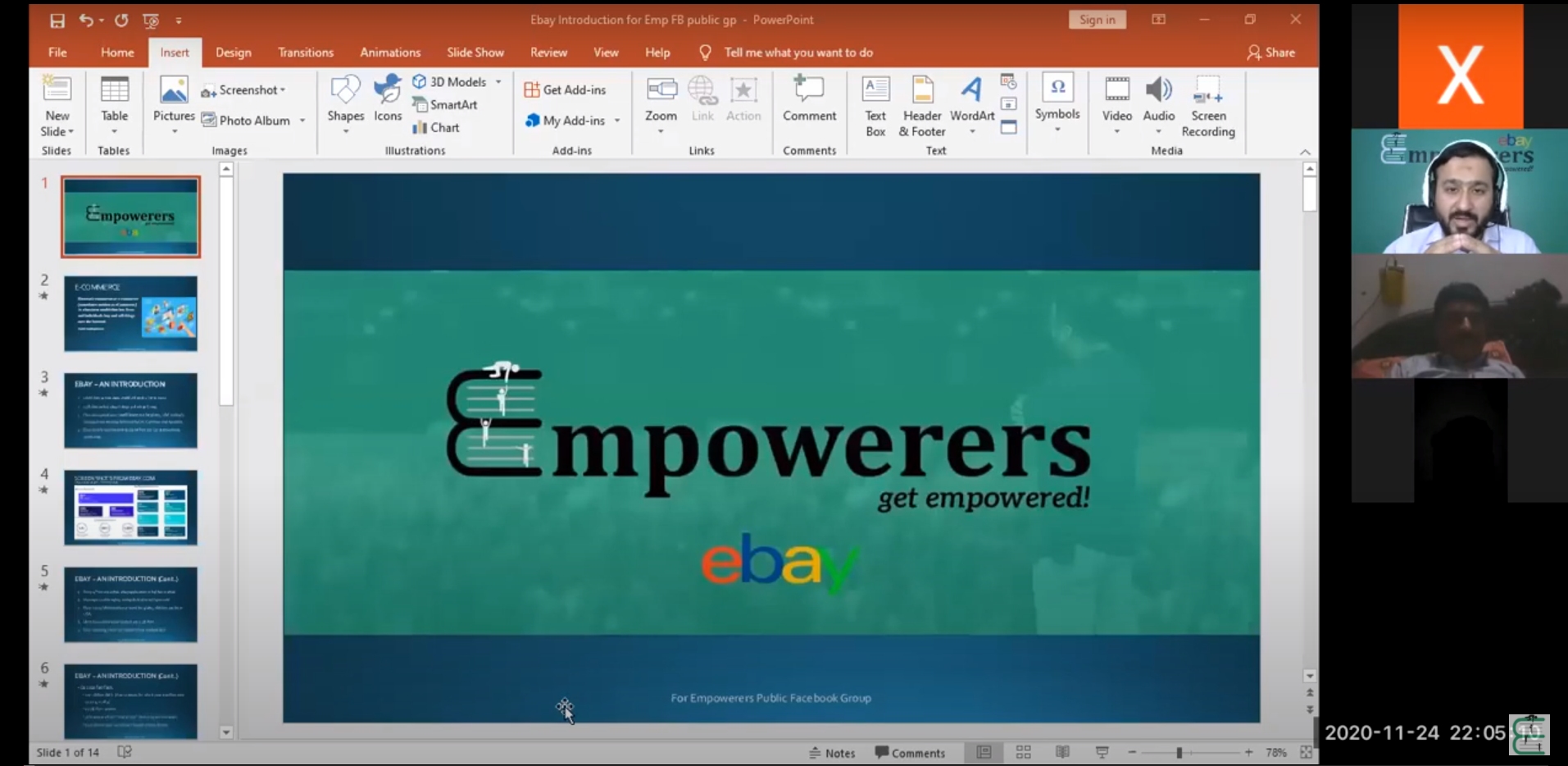The image size is (1568, 766).
Task: Click Start From Beginning presentation icon
Action: pyautogui.click(x=151, y=21)
